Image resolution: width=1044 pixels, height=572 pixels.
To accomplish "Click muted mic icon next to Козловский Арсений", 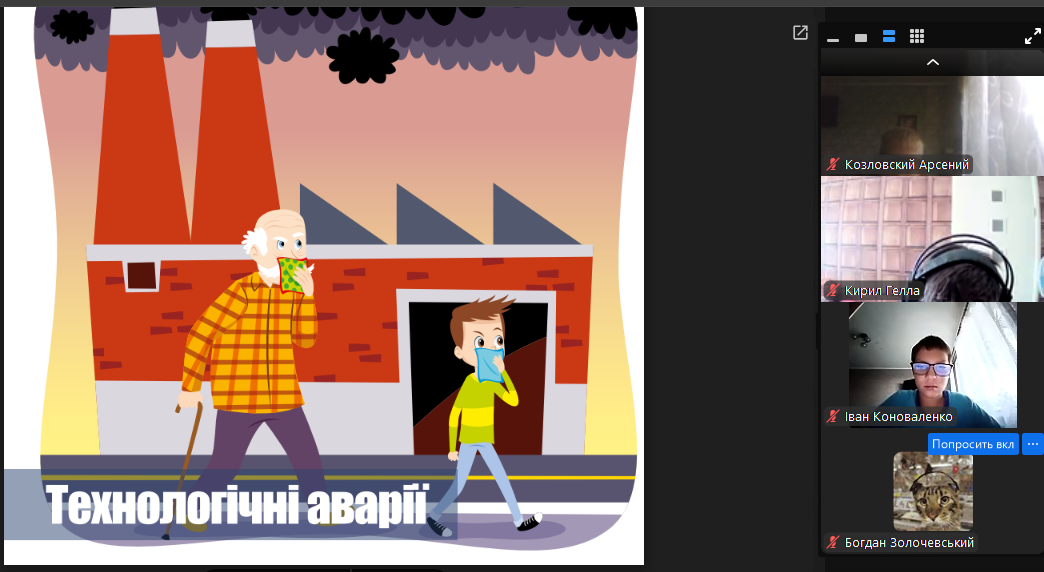I will tap(833, 164).
